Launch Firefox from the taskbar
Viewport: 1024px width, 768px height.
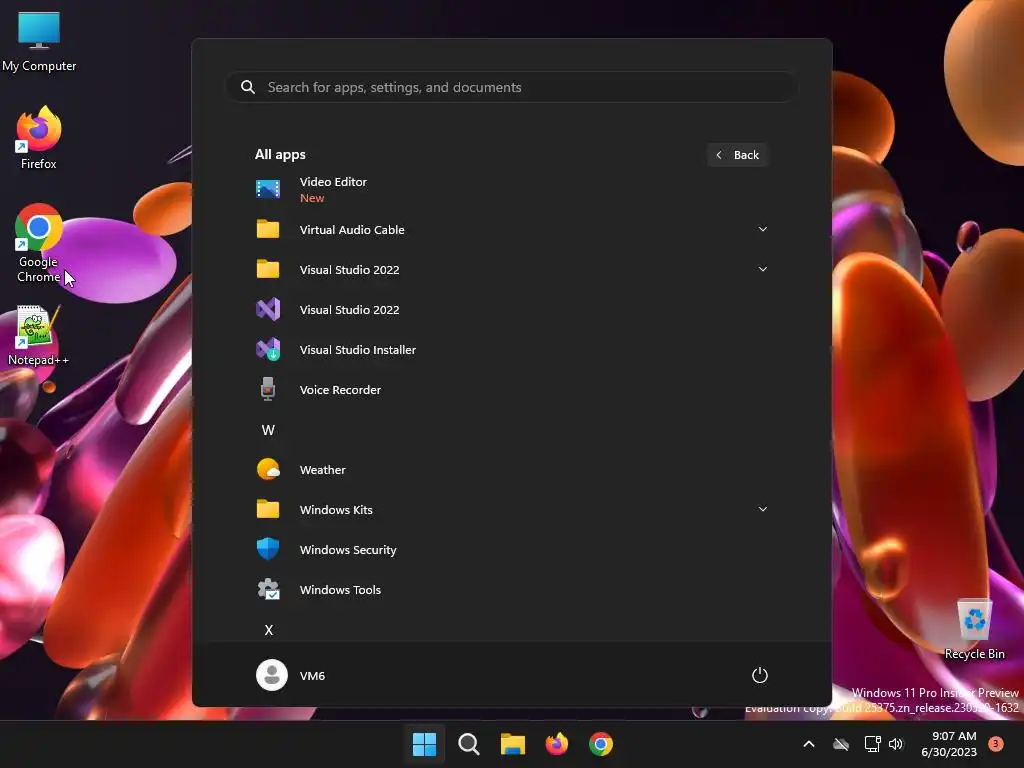556,744
